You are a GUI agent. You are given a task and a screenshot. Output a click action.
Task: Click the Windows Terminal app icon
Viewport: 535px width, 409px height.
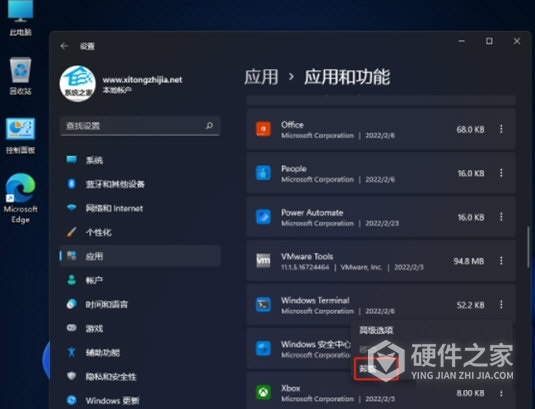[x=263, y=305]
